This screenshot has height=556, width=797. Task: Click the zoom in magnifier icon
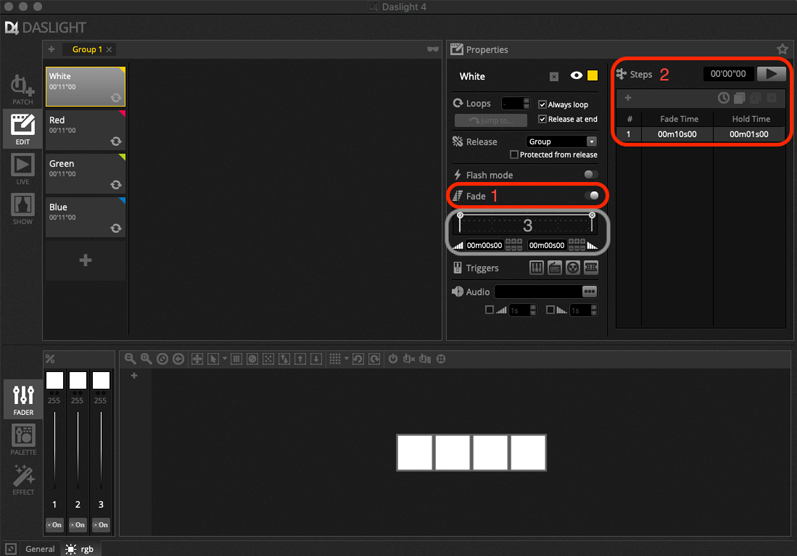[x=146, y=359]
